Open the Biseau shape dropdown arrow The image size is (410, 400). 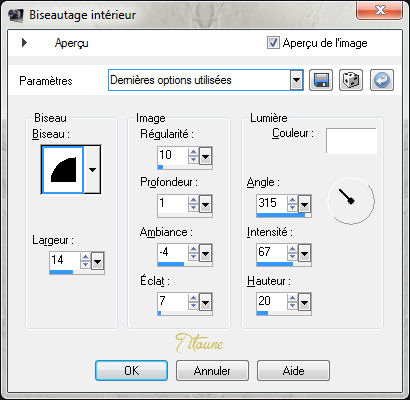coord(92,169)
